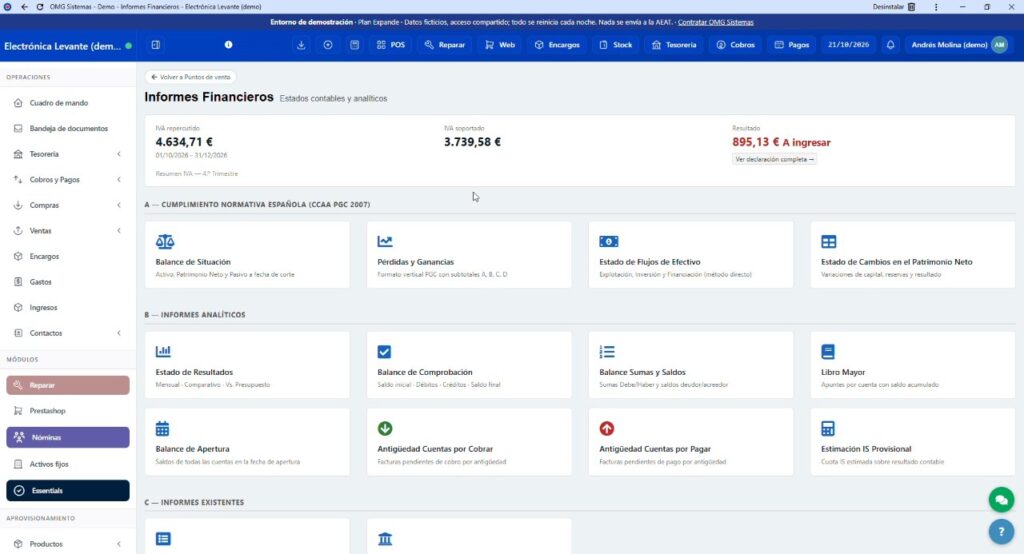Click the calculator icon in top toolbar

[x=355, y=45]
